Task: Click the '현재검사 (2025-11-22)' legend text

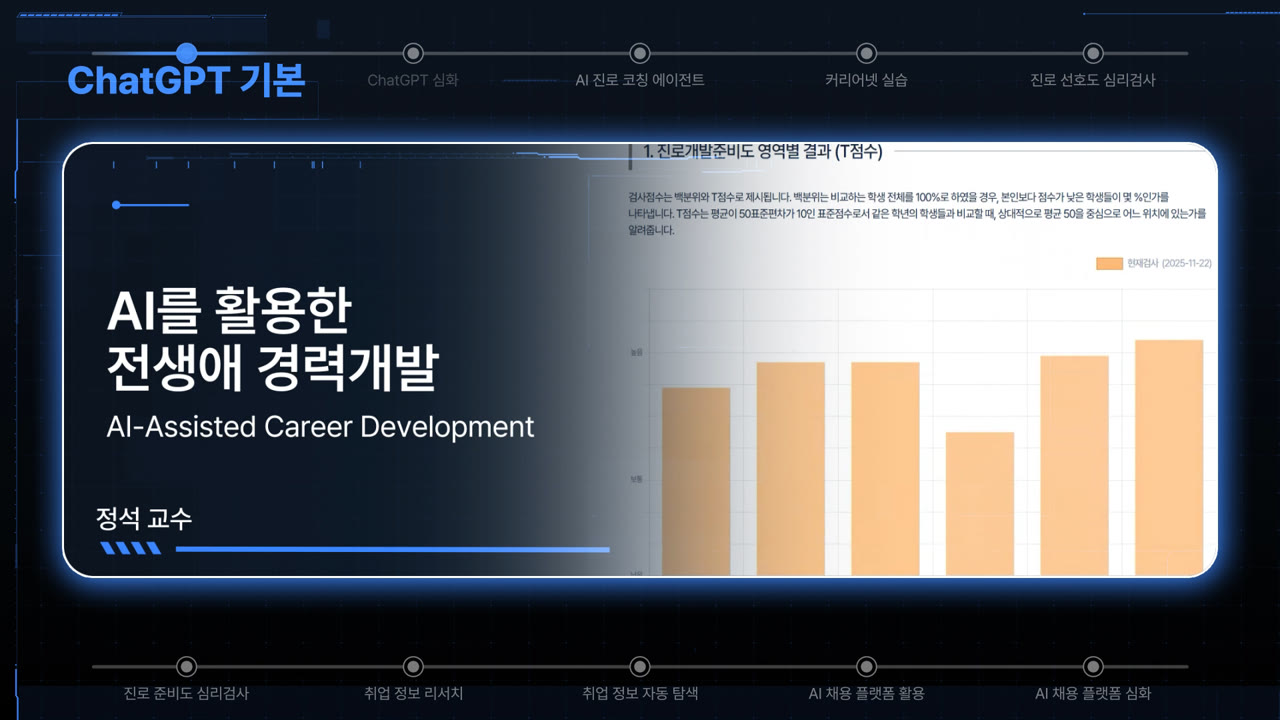Action: pos(1168,264)
